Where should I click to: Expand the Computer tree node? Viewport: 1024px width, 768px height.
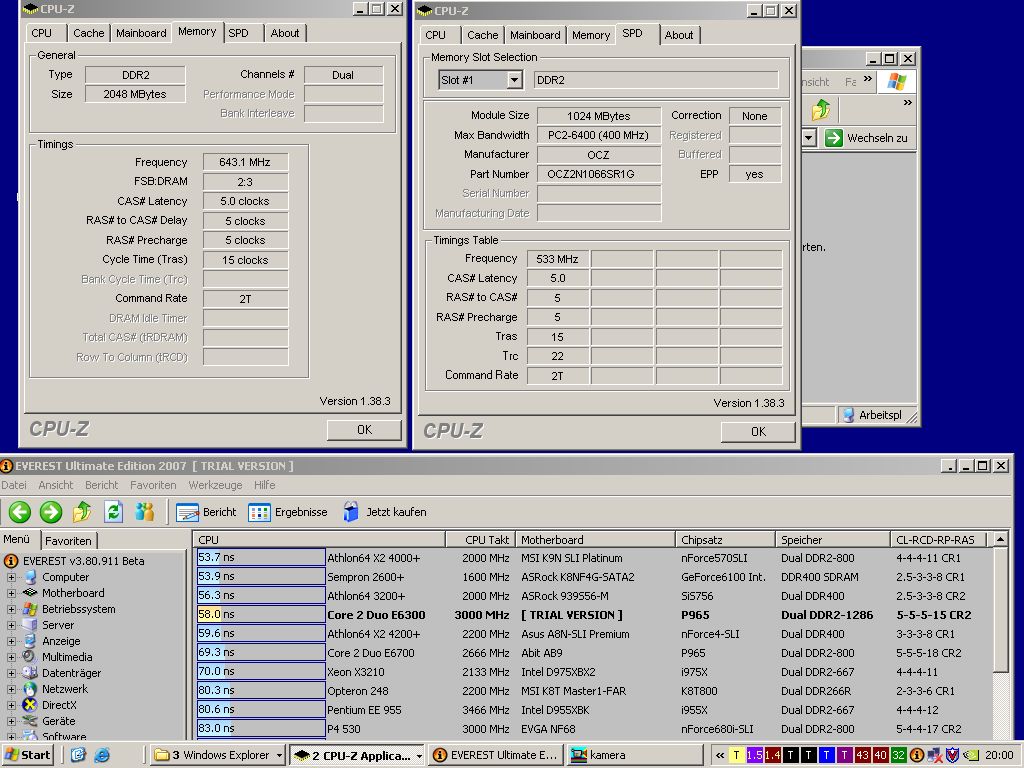click(x=11, y=577)
